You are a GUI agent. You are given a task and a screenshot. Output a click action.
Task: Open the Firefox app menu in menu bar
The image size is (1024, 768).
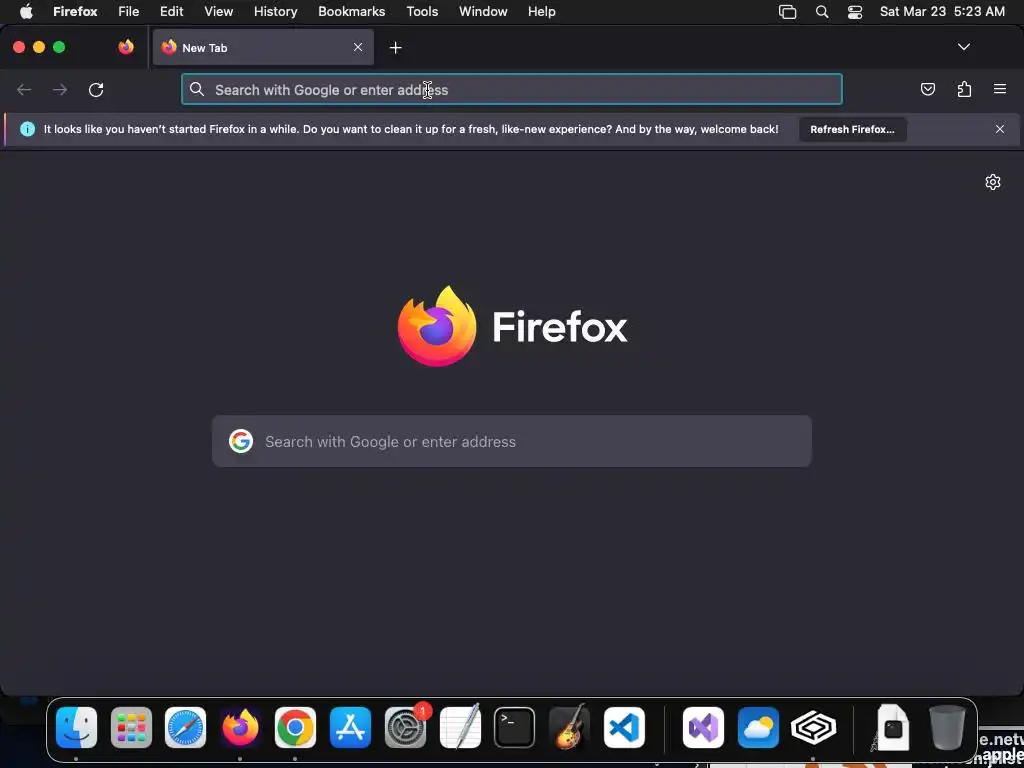(x=75, y=12)
